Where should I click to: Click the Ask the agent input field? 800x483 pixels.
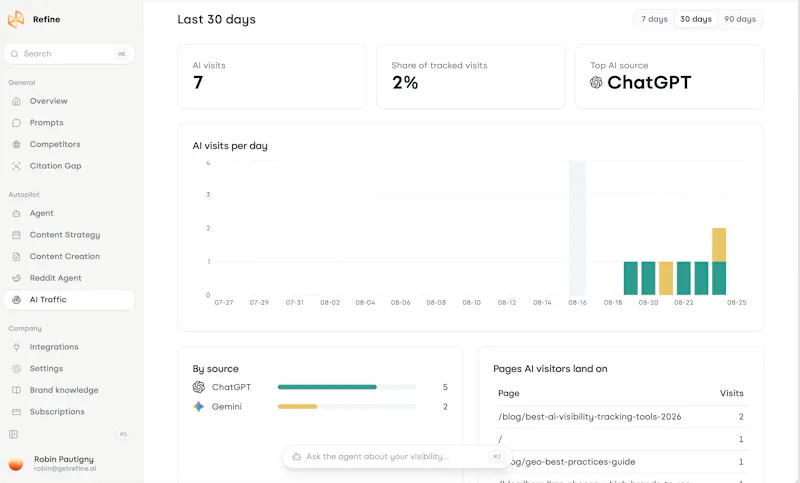tap(395, 456)
